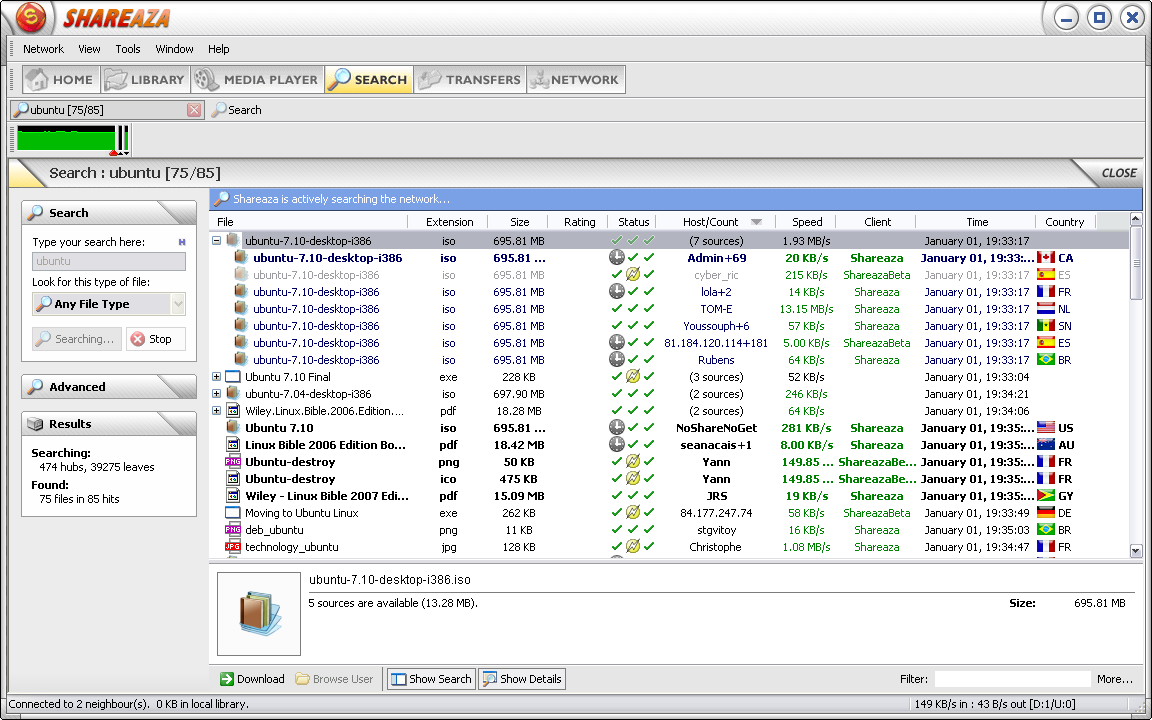Open the More... filter options
The width and height of the screenshot is (1152, 720).
(x=1115, y=679)
